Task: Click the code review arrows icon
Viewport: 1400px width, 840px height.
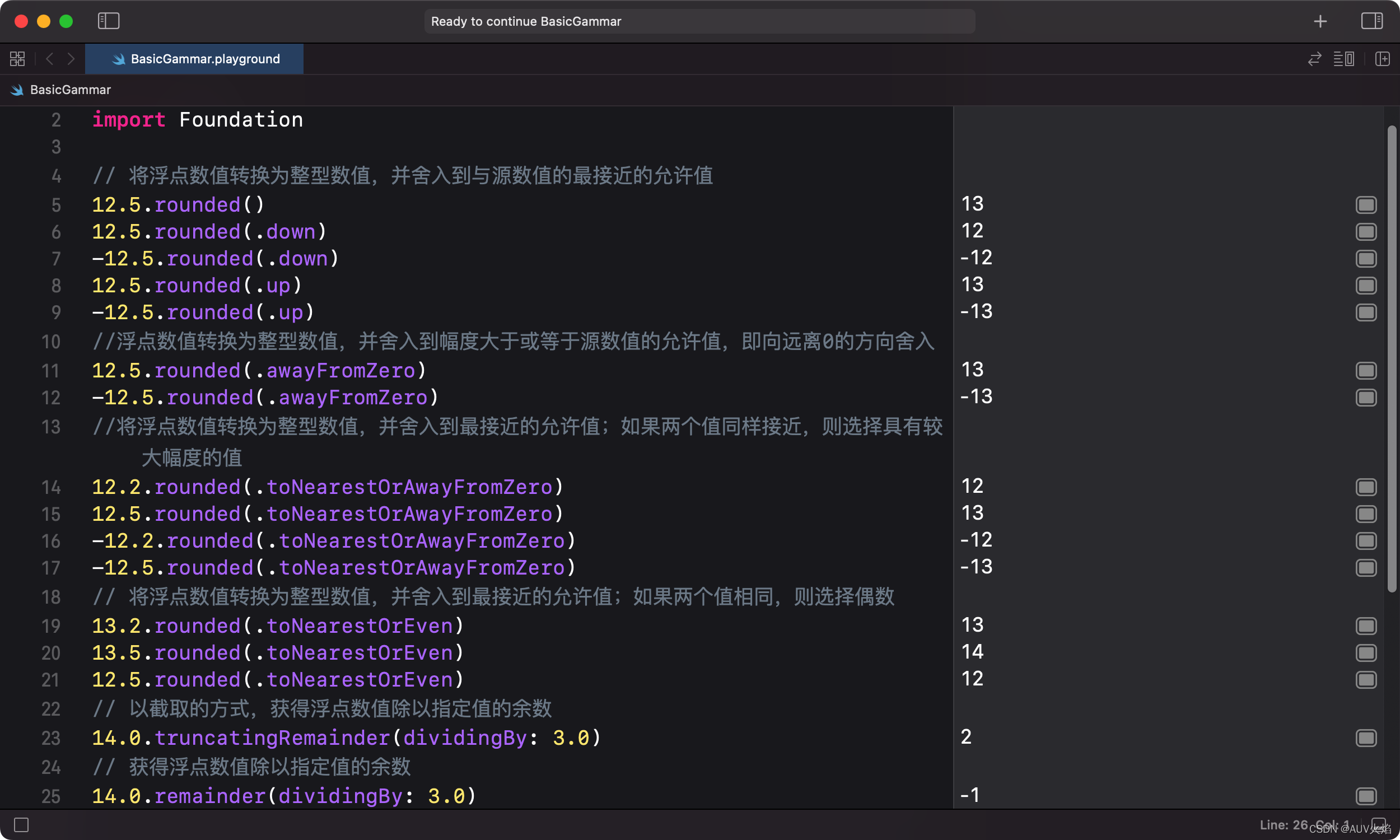Action: coord(1314,59)
